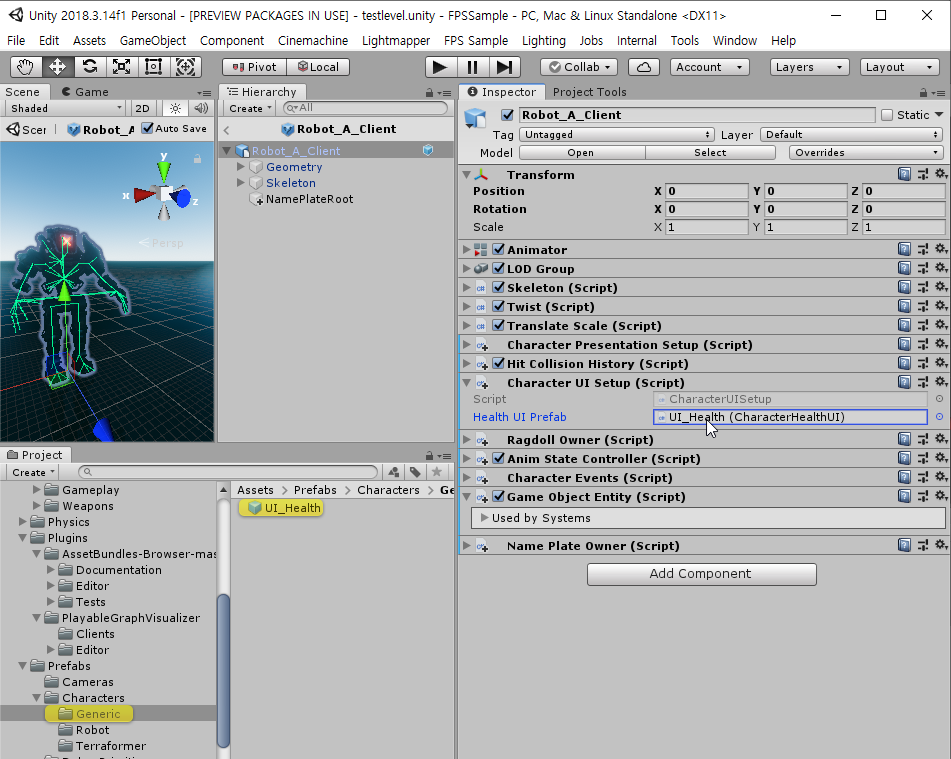Switch to Project Tools tab

[590, 92]
